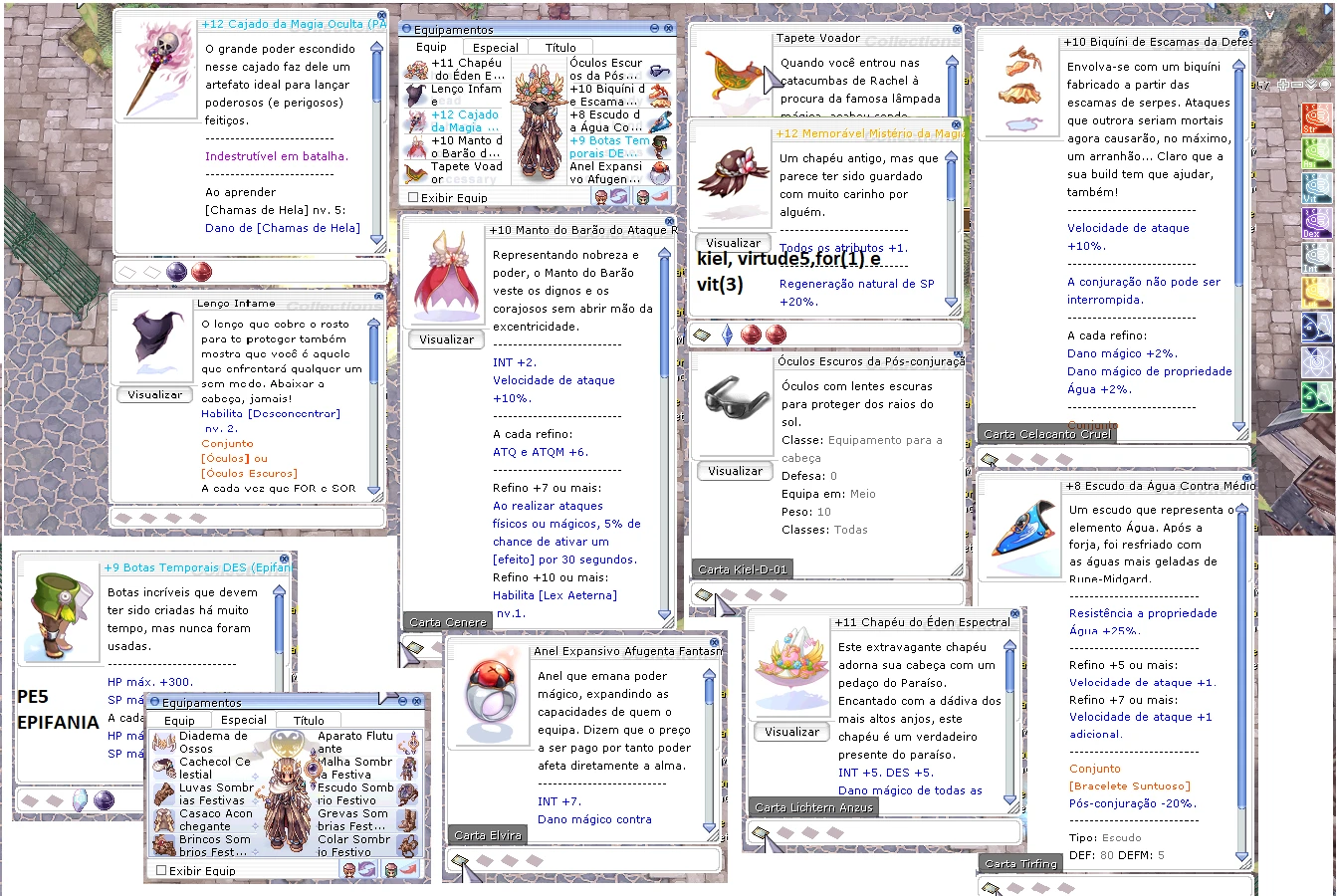Click the Aparato Flutuante slot icon
The width and height of the screenshot is (1337, 896).
click(x=408, y=743)
